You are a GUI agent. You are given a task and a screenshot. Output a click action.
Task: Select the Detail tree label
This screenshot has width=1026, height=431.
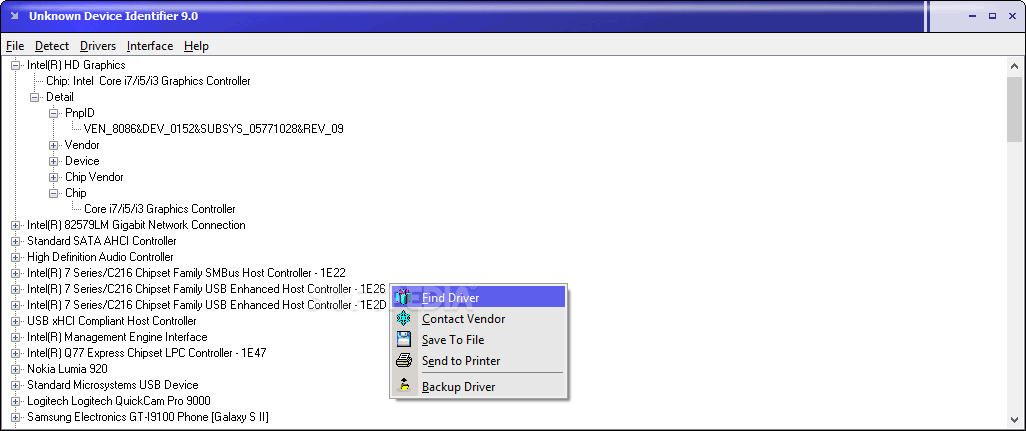point(60,97)
